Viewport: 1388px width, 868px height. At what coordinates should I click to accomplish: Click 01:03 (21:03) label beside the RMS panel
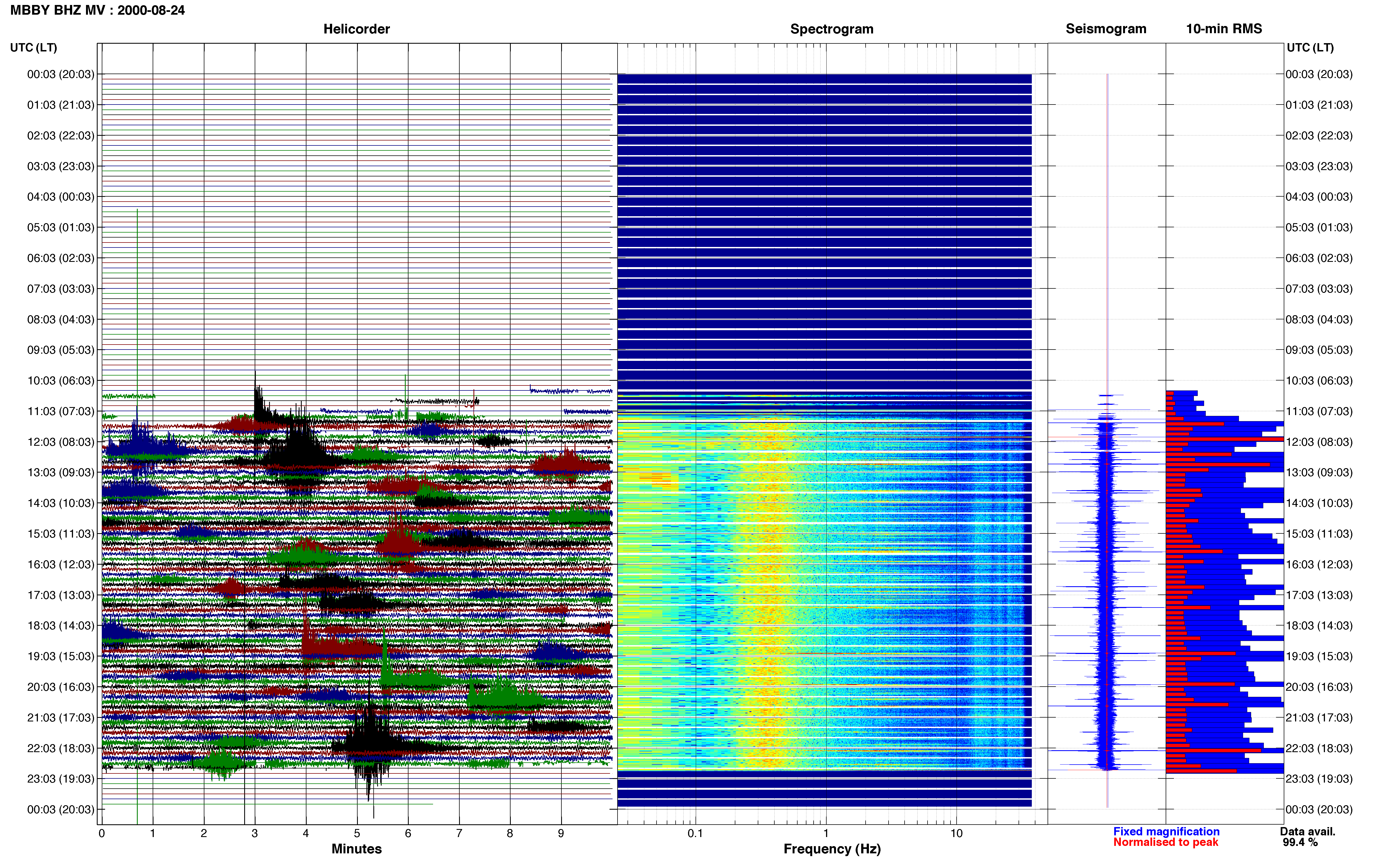click(1319, 105)
